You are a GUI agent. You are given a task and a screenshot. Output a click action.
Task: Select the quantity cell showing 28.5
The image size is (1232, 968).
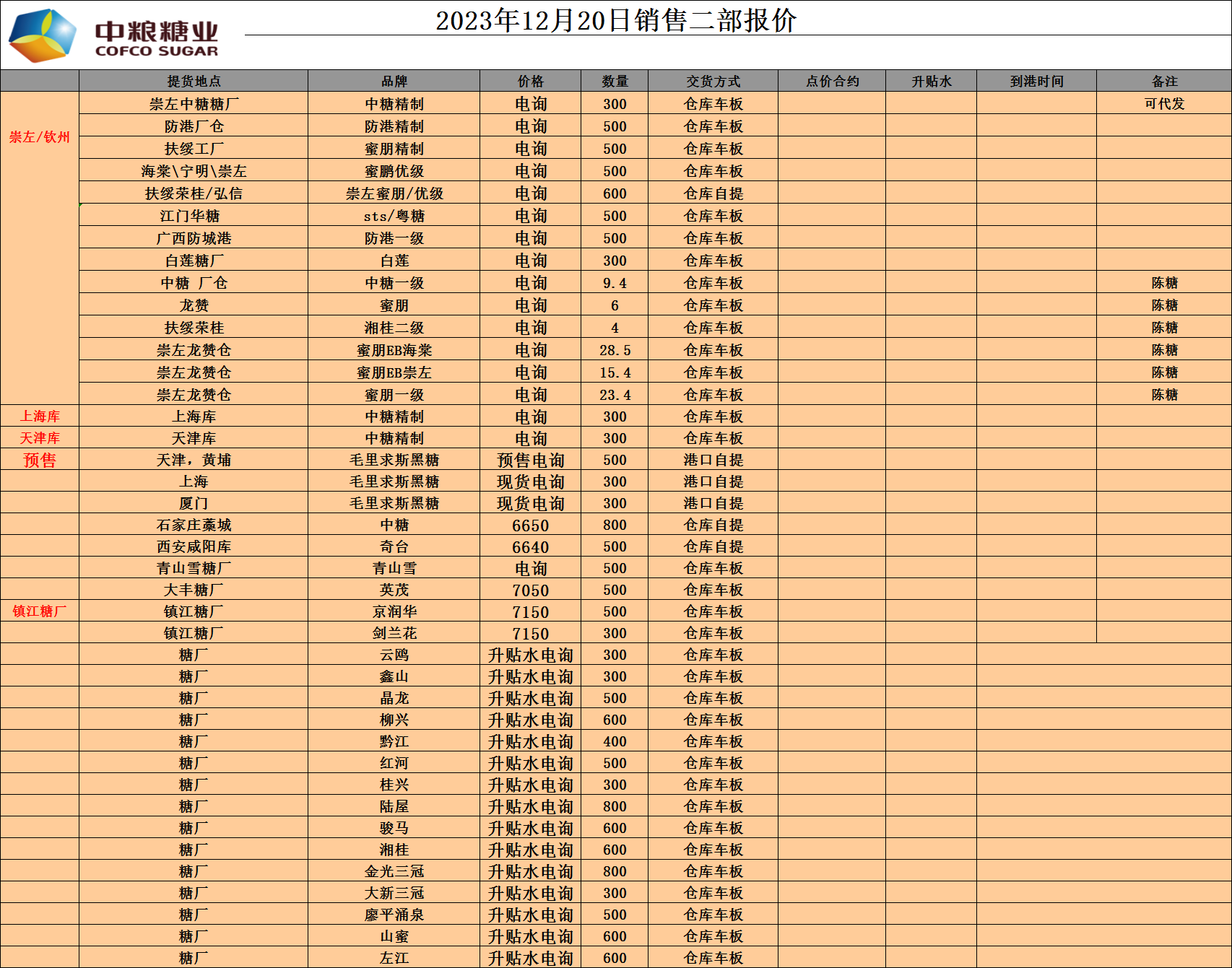[615, 350]
